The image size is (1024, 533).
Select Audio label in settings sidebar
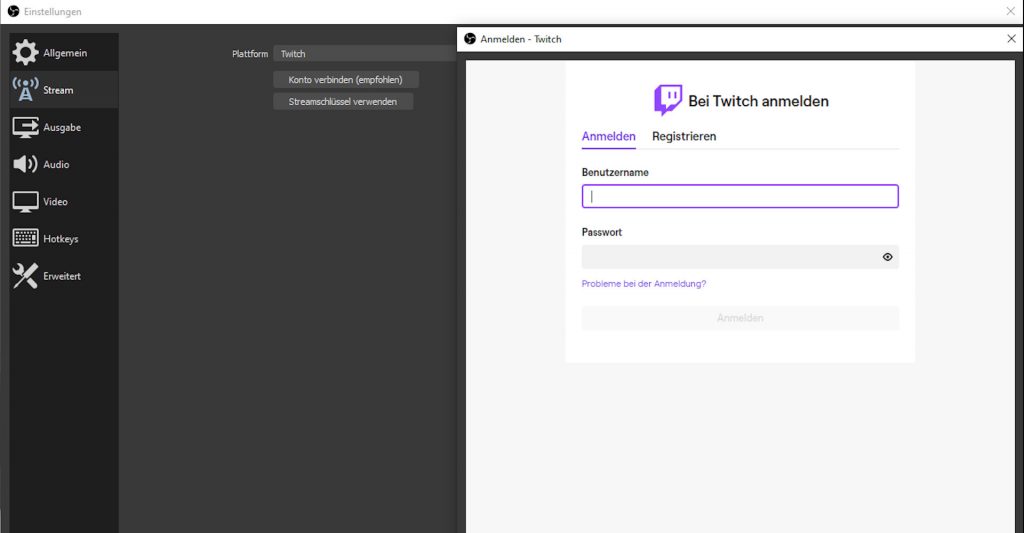click(56, 165)
